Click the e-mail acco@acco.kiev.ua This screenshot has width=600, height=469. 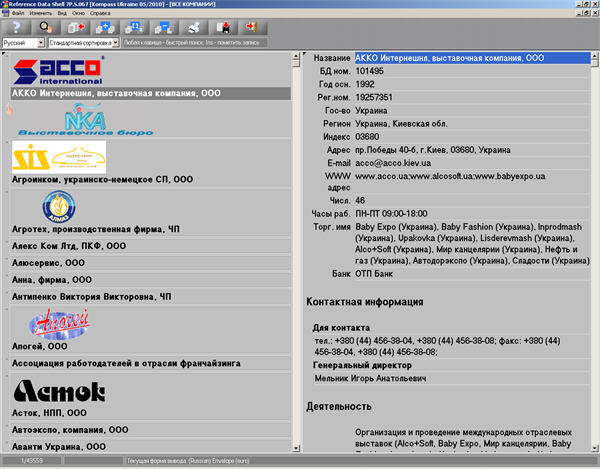tap(393, 163)
